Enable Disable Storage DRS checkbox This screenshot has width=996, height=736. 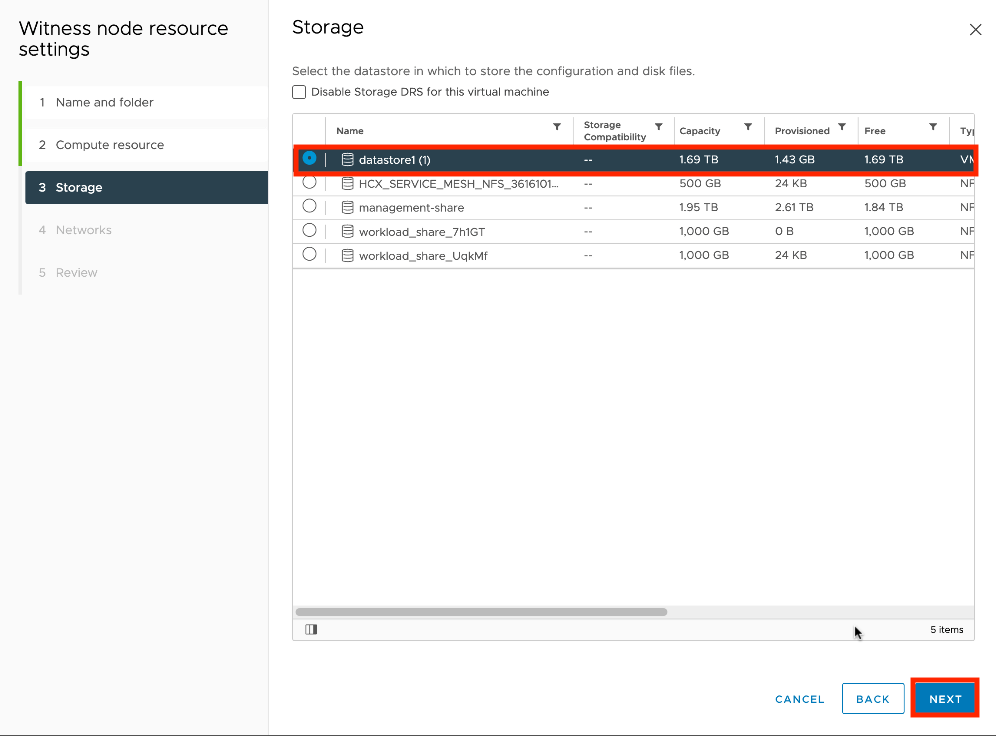click(x=299, y=92)
